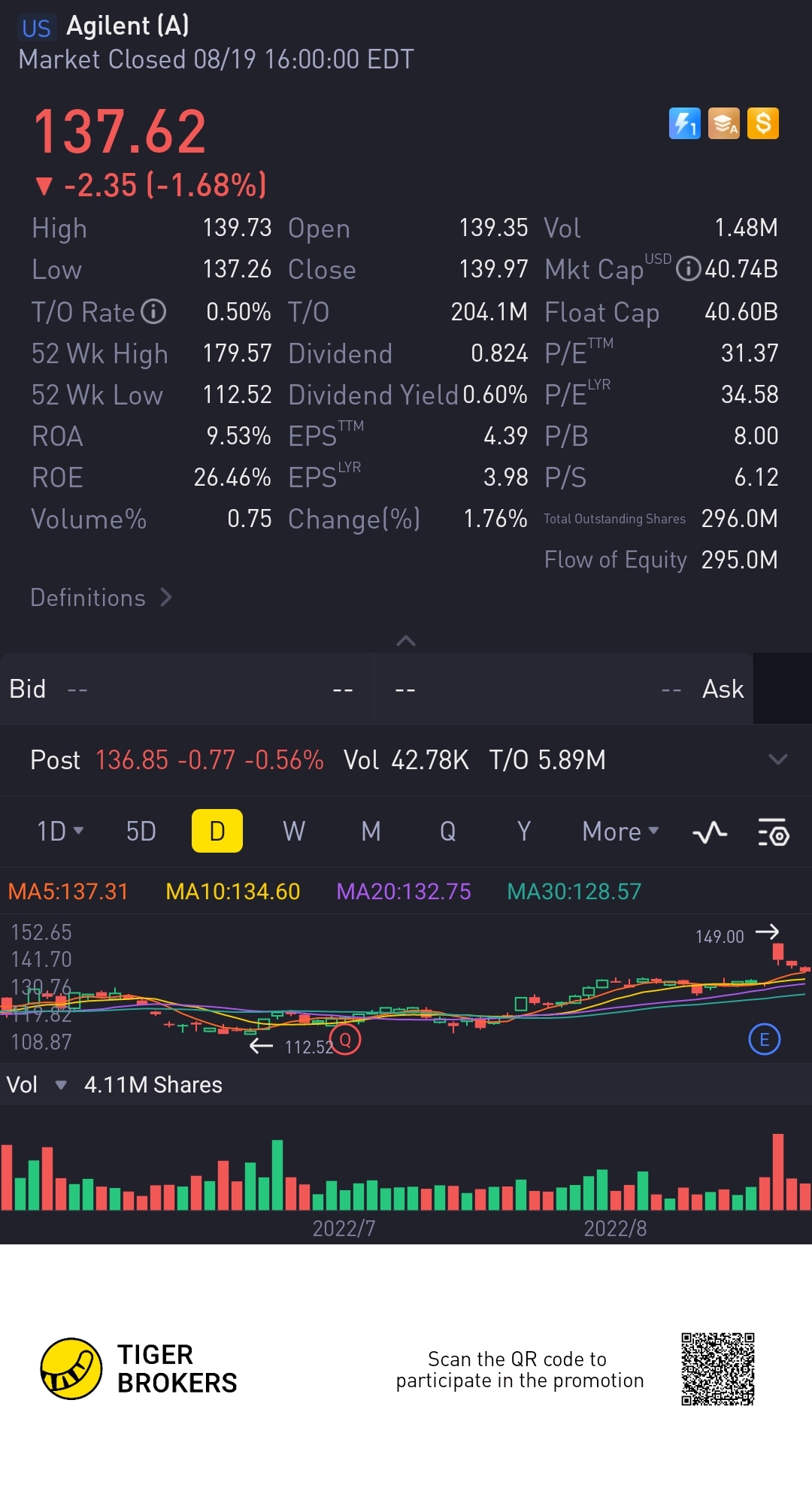Select the D daily chart tab
The width and height of the screenshot is (812, 1494).
coord(217,831)
